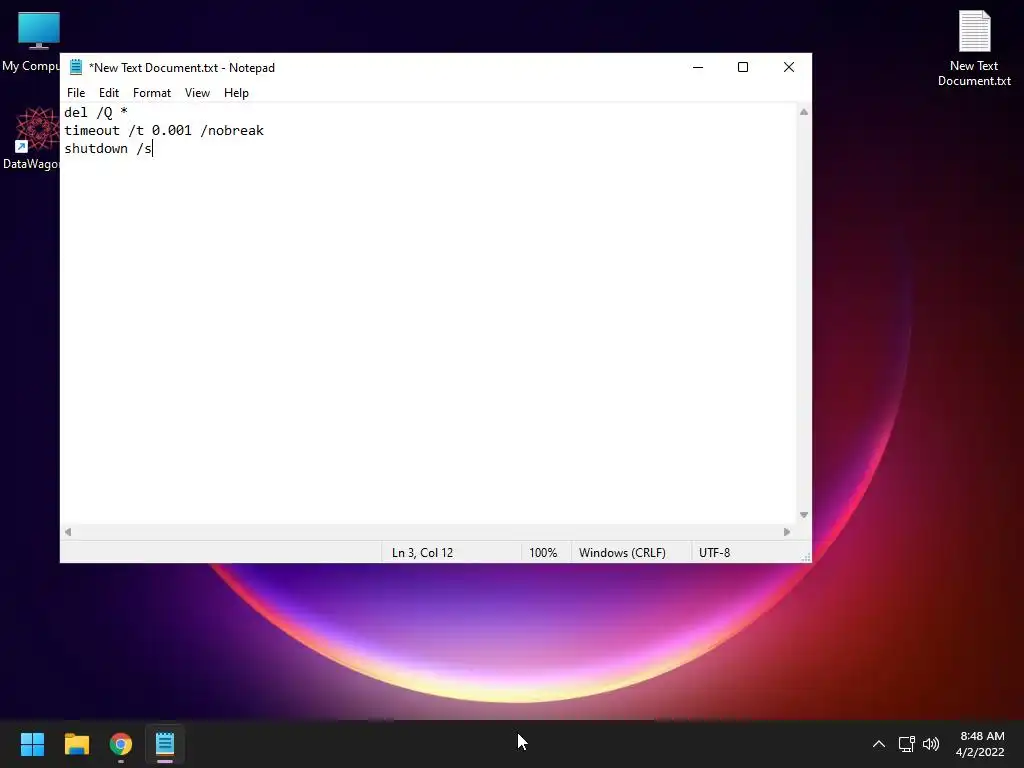The image size is (1024, 768).
Task: Click the 'shutdown /s' line
Action: (108, 149)
